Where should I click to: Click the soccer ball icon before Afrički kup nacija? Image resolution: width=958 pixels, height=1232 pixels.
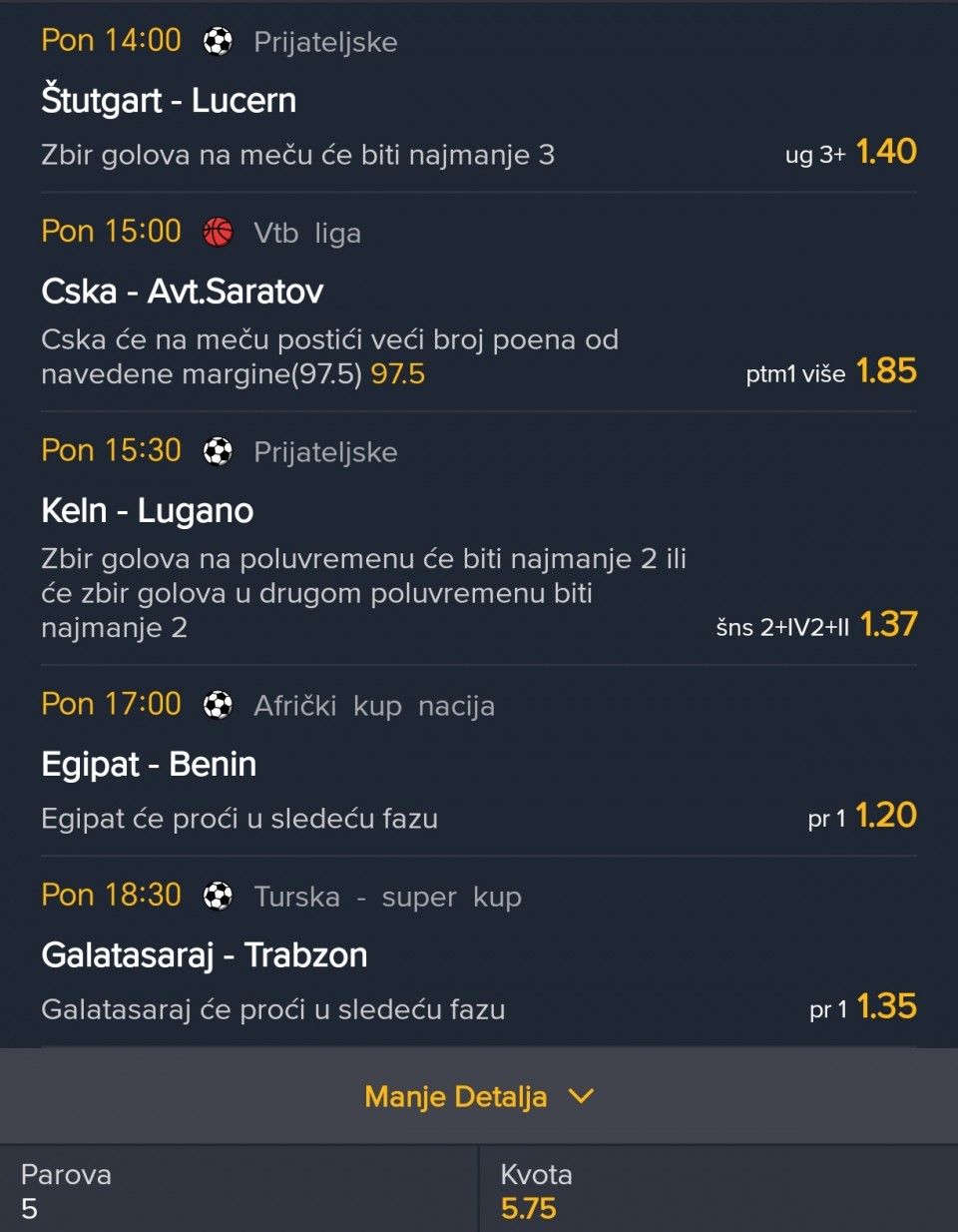pos(218,705)
